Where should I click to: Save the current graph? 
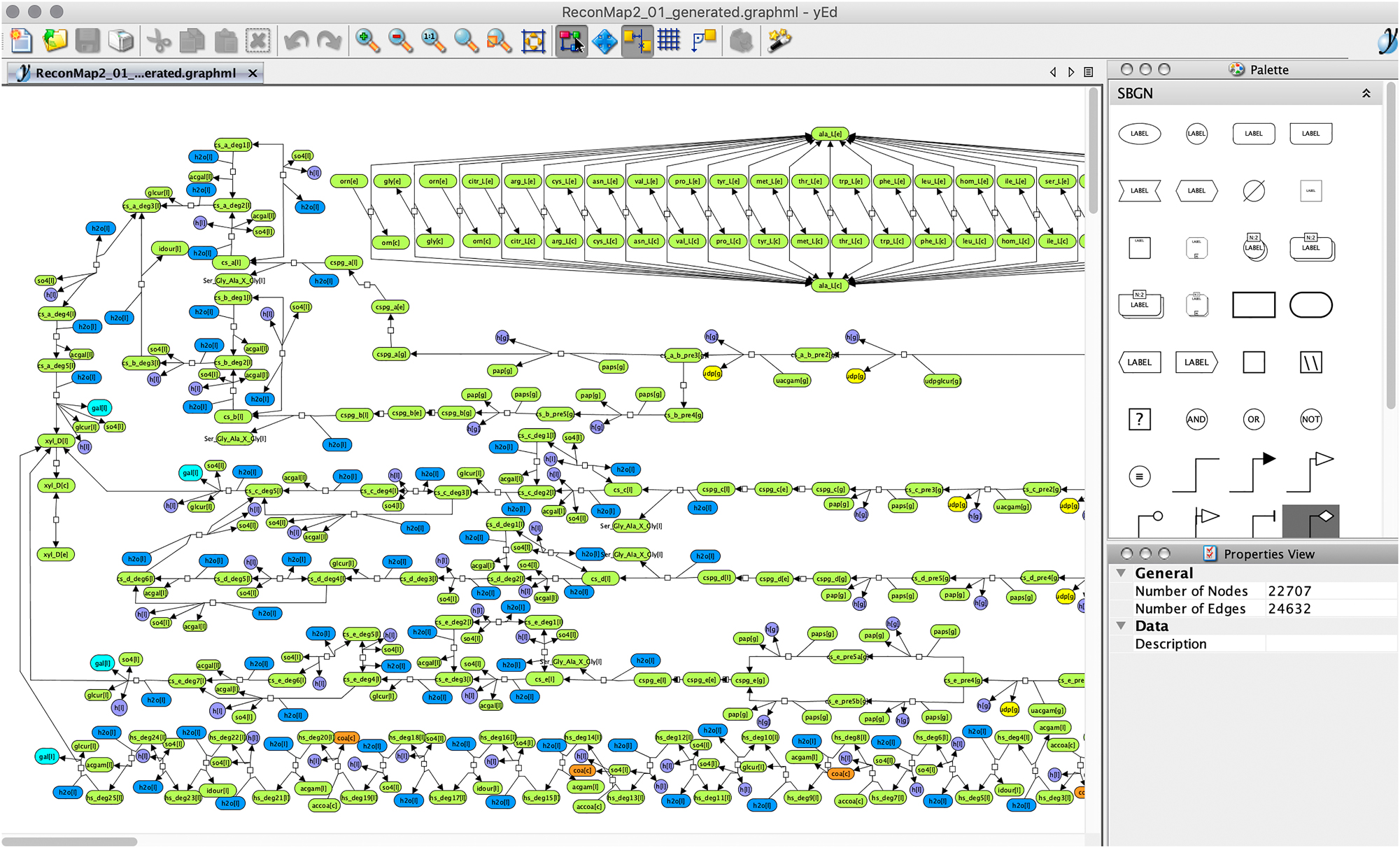(x=87, y=41)
